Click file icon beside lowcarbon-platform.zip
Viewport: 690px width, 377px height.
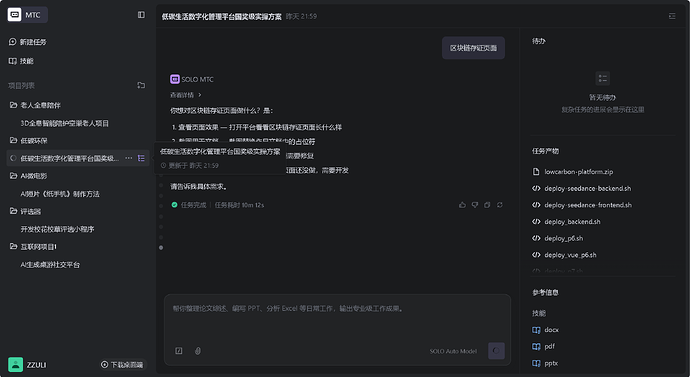pyautogui.click(x=536, y=172)
